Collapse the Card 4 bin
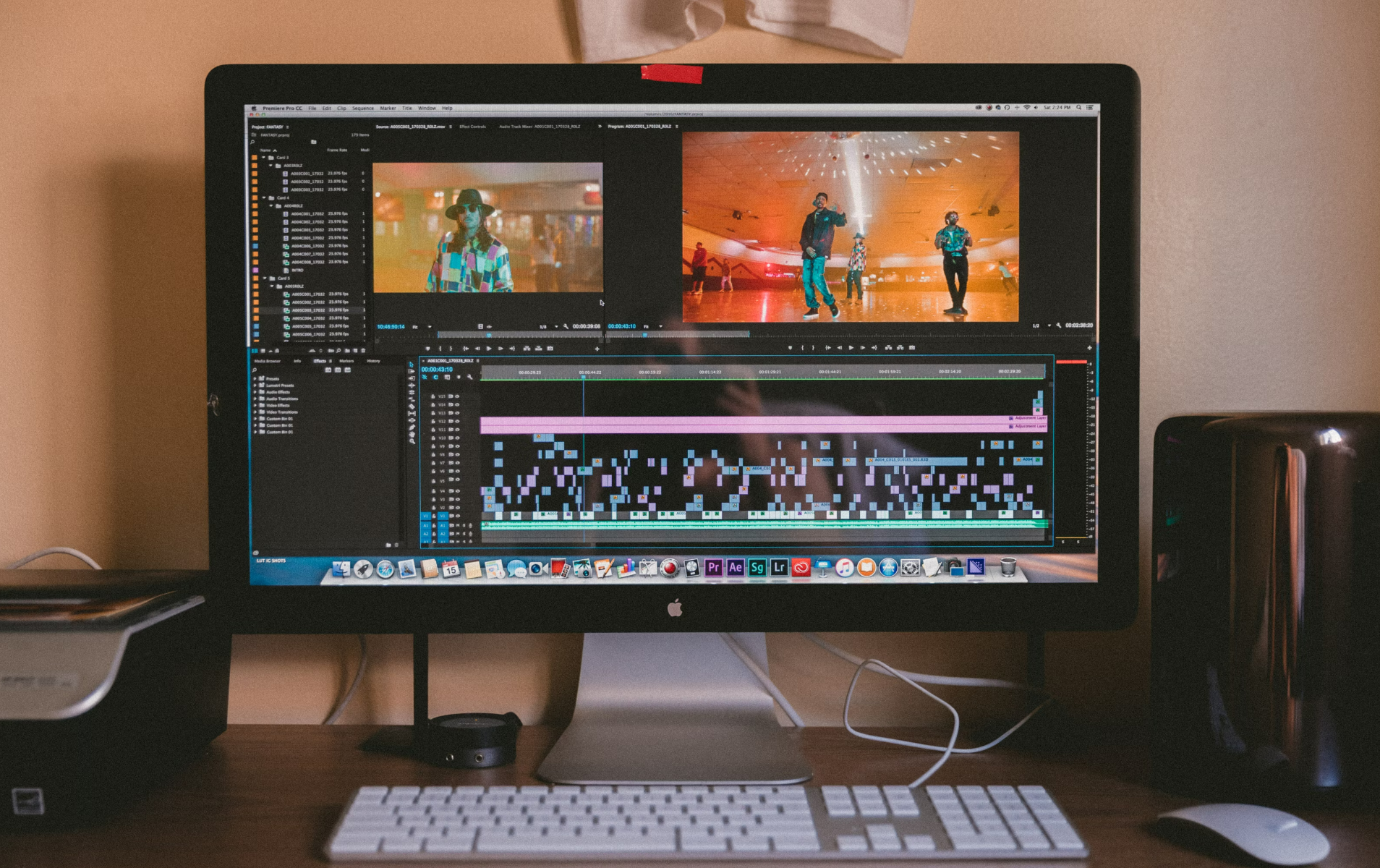Screen dimensions: 1380x868 click(263, 197)
